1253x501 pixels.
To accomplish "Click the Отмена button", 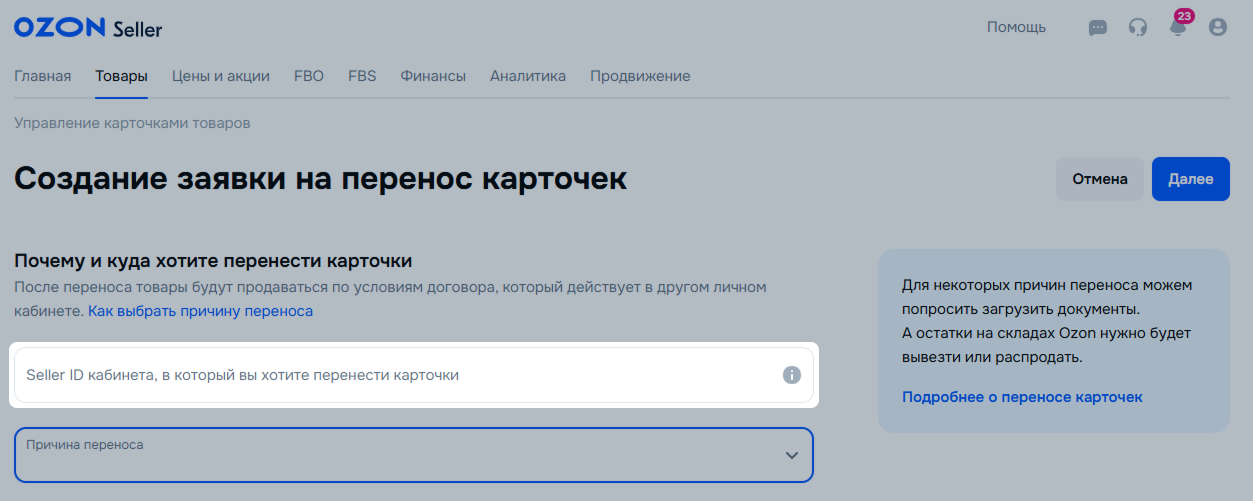I will click(1100, 179).
